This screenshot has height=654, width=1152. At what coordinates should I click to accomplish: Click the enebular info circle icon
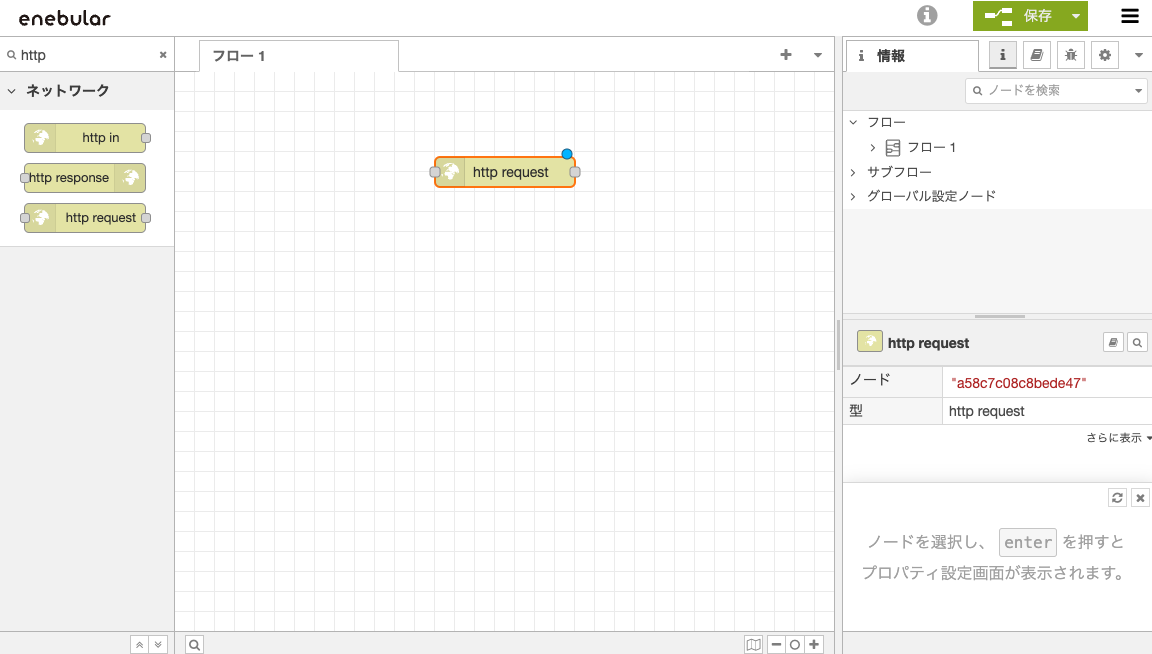click(x=928, y=16)
